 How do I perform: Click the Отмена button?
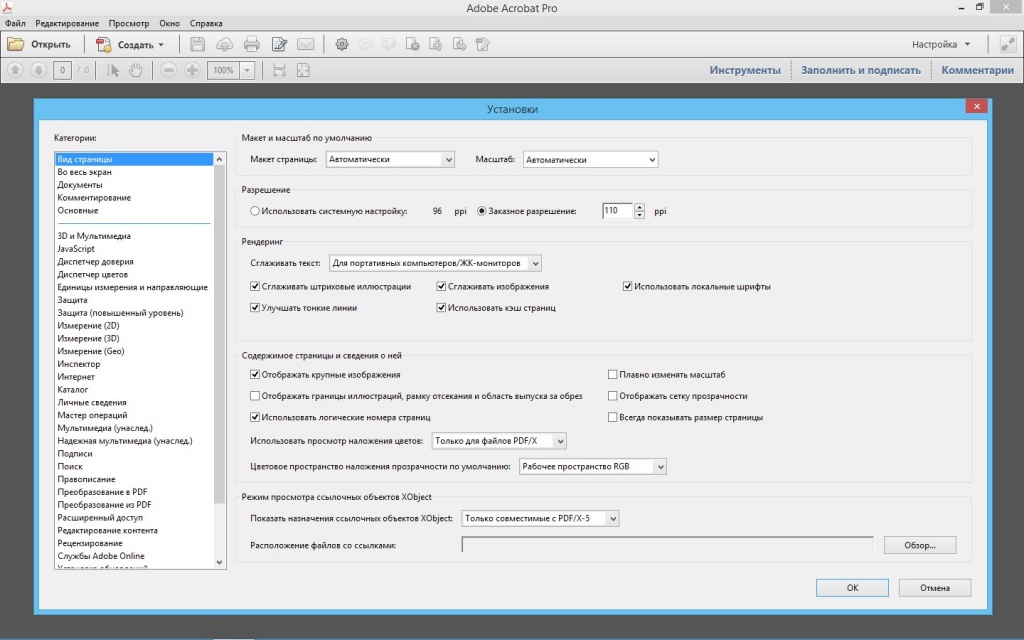pos(935,588)
